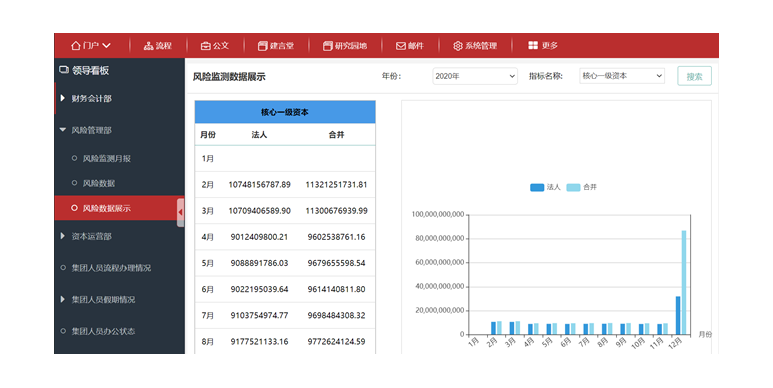The width and height of the screenshot is (773, 388).
Task: Open the 年份 dropdown showing 2020年
Action: coord(475,76)
